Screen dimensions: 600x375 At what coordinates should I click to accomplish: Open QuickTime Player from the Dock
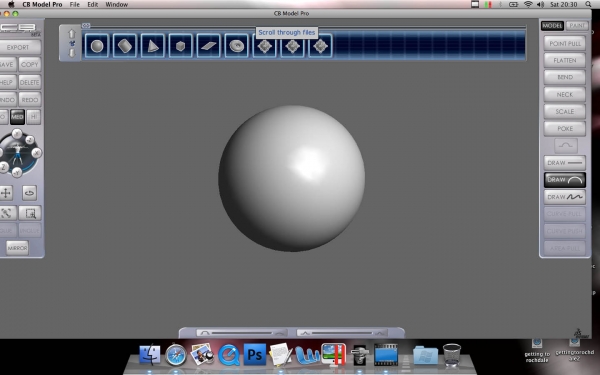tap(229, 355)
